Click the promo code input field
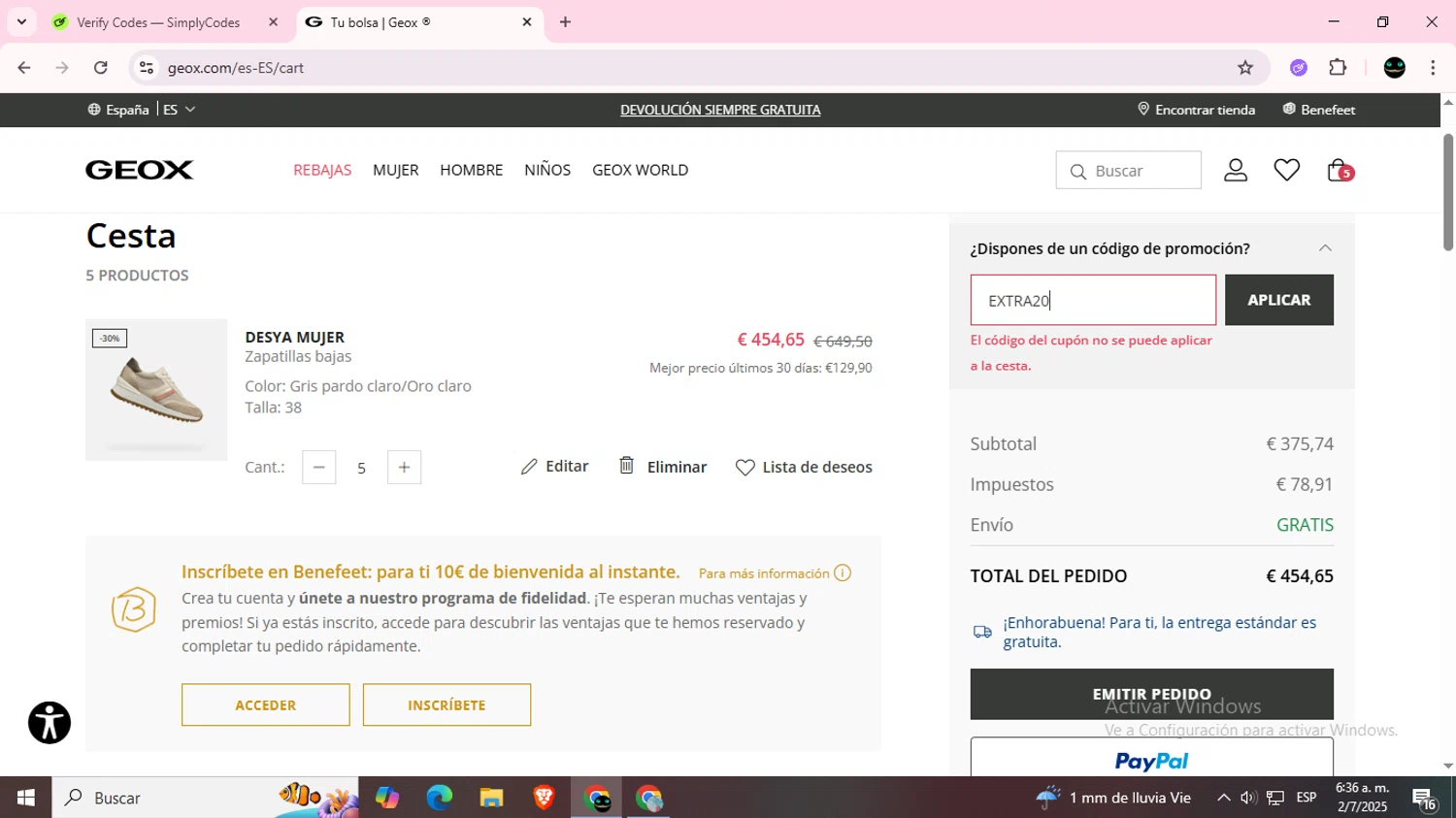1456x818 pixels. 1093,300
